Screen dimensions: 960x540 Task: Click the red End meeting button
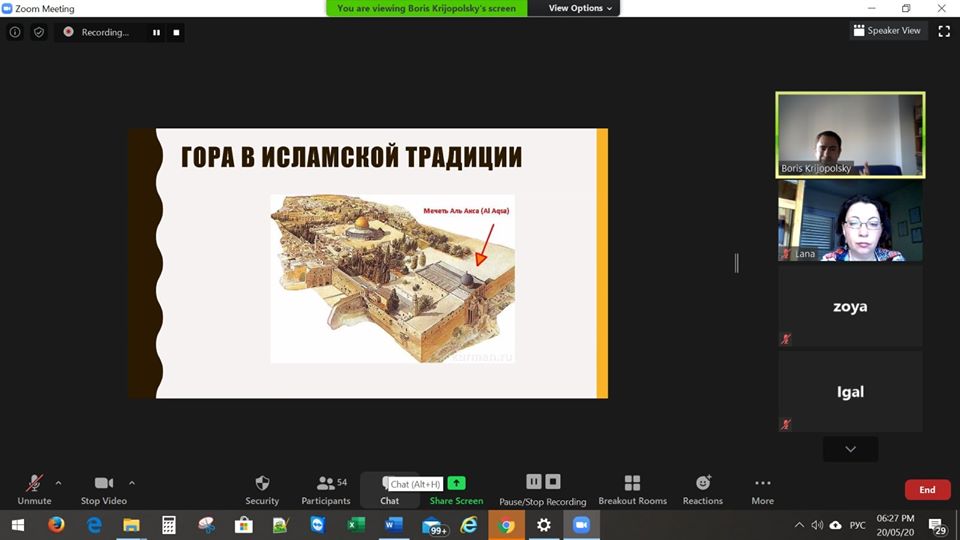[x=927, y=490]
